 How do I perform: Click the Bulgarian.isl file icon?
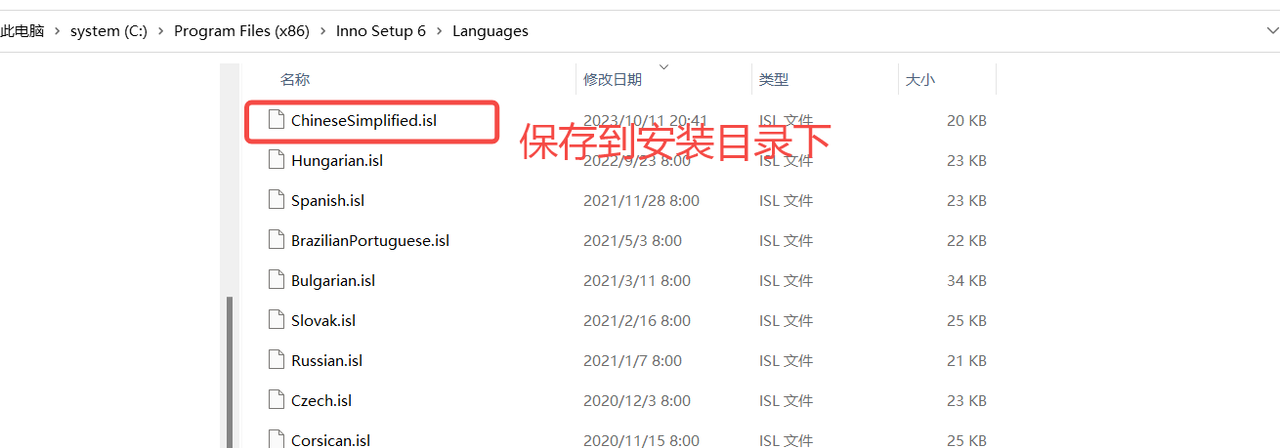pyautogui.click(x=276, y=280)
